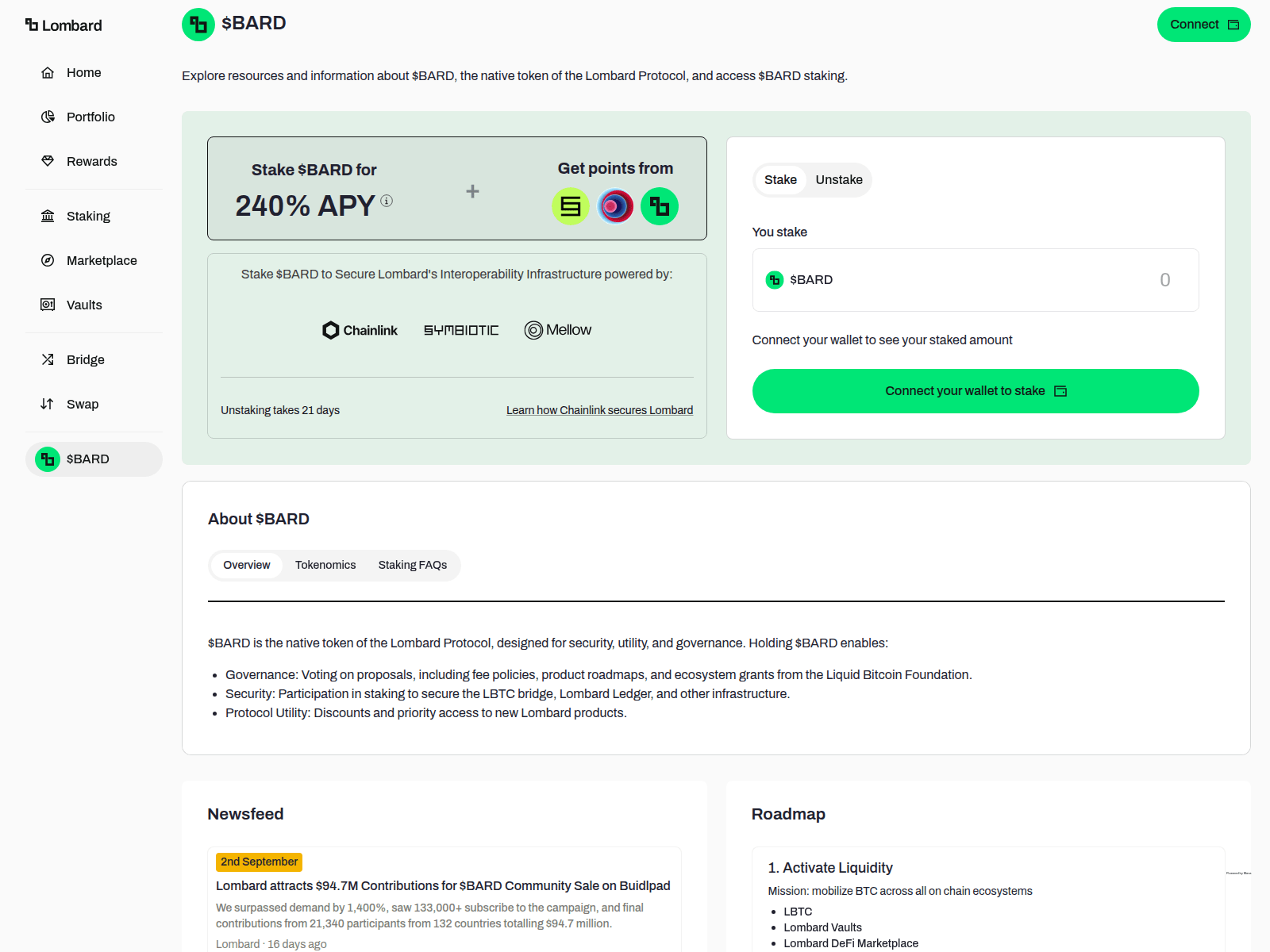This screenshot has height=952, width=1270.
Task: Click "Connect your wallet to see your staked amount"
Action: click(882, 340)
